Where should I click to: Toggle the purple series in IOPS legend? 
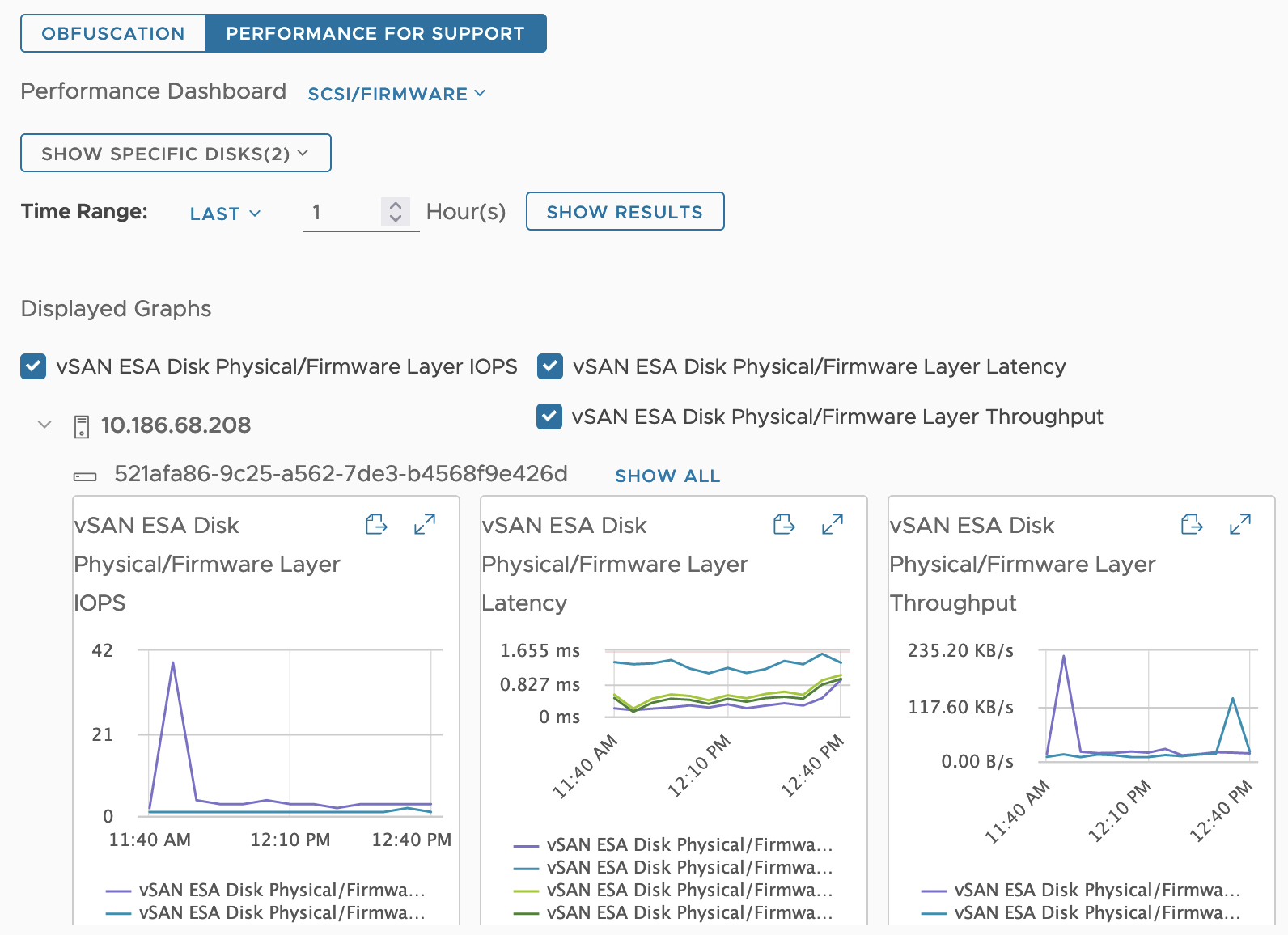coord(265,890)
